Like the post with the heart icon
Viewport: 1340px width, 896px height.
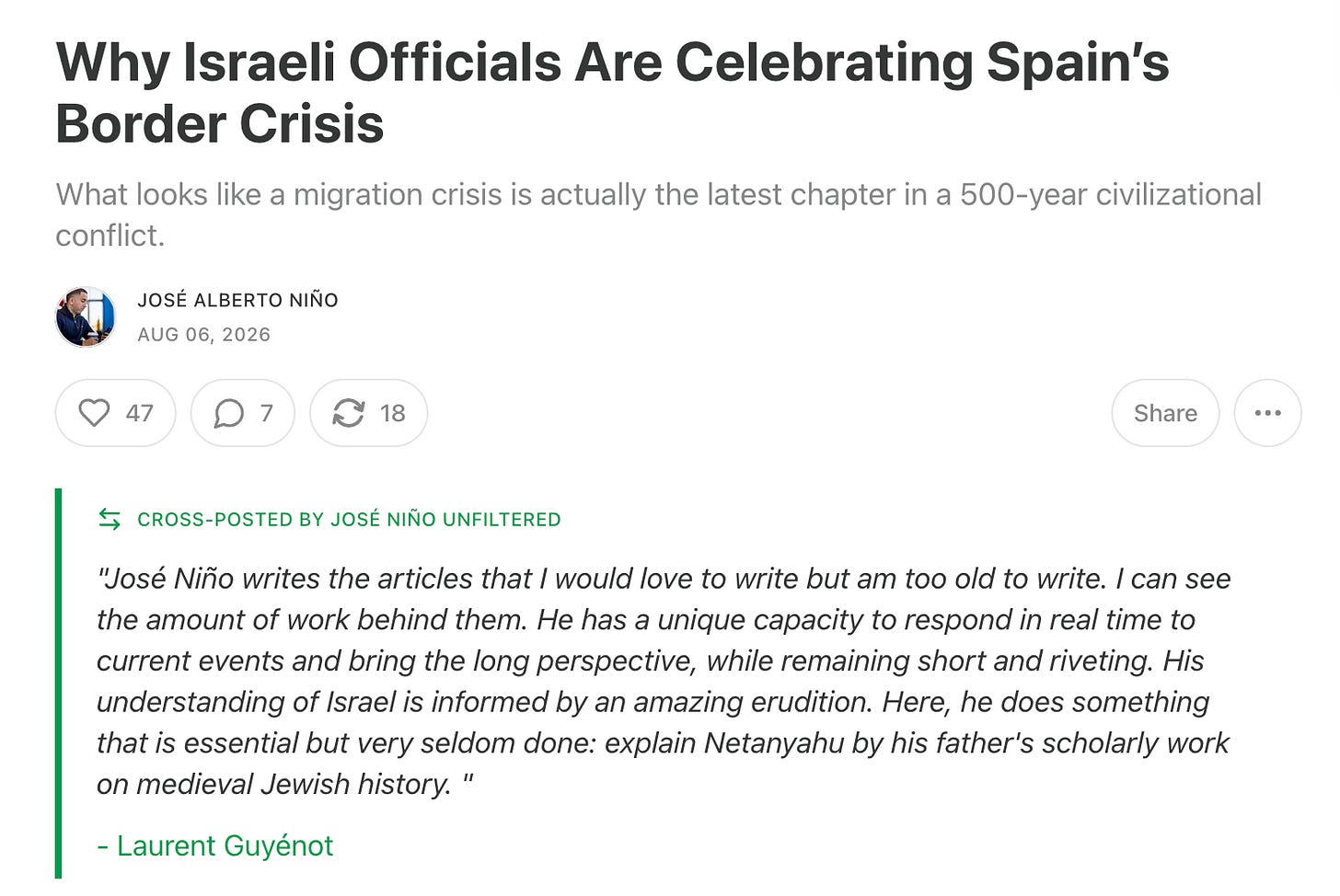click(x=94, y=413)
